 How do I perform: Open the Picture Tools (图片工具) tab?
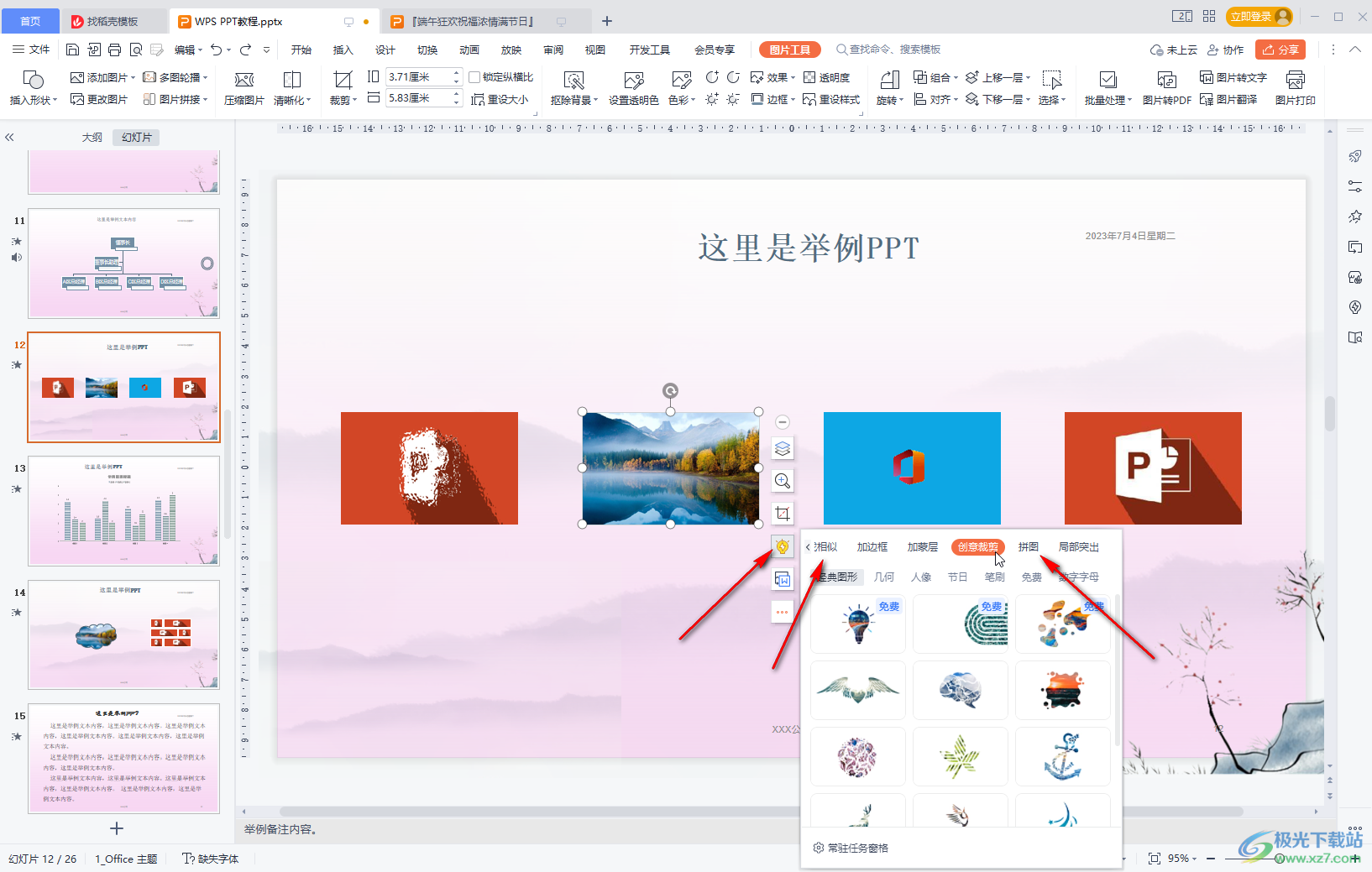click(790, 50)
